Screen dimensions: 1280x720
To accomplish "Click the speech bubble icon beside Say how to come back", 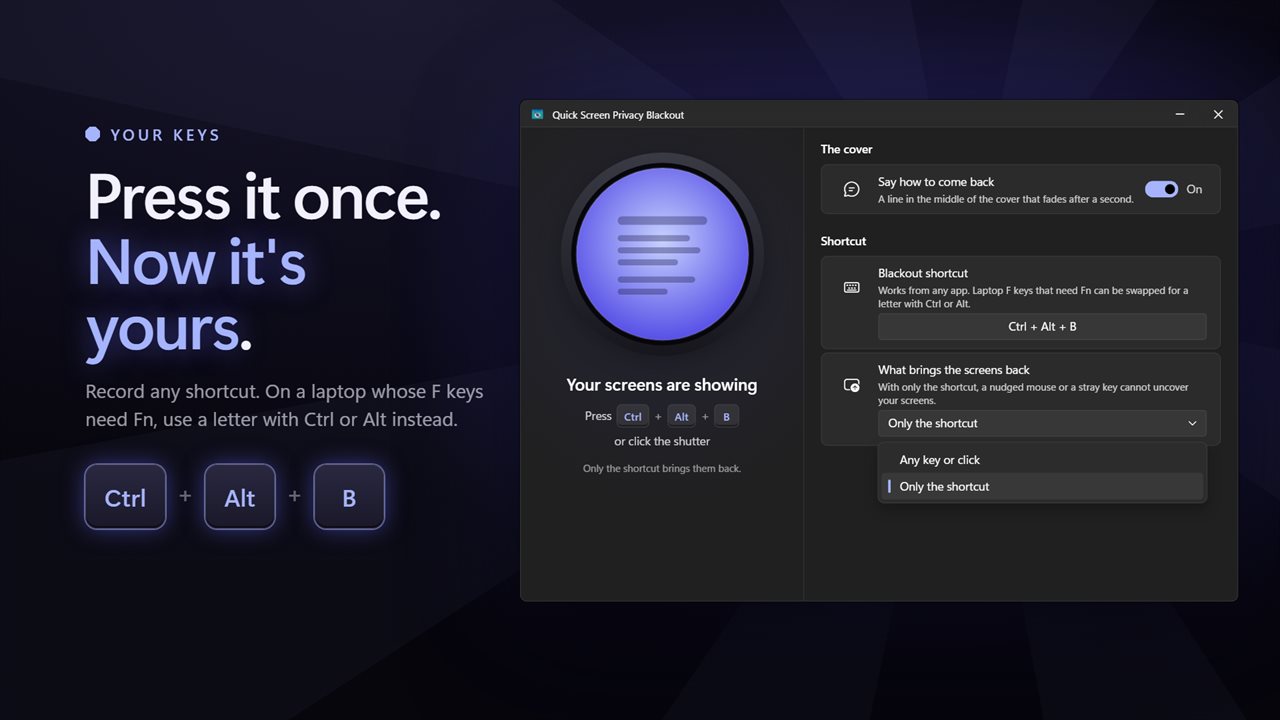I will pos(852,189).
